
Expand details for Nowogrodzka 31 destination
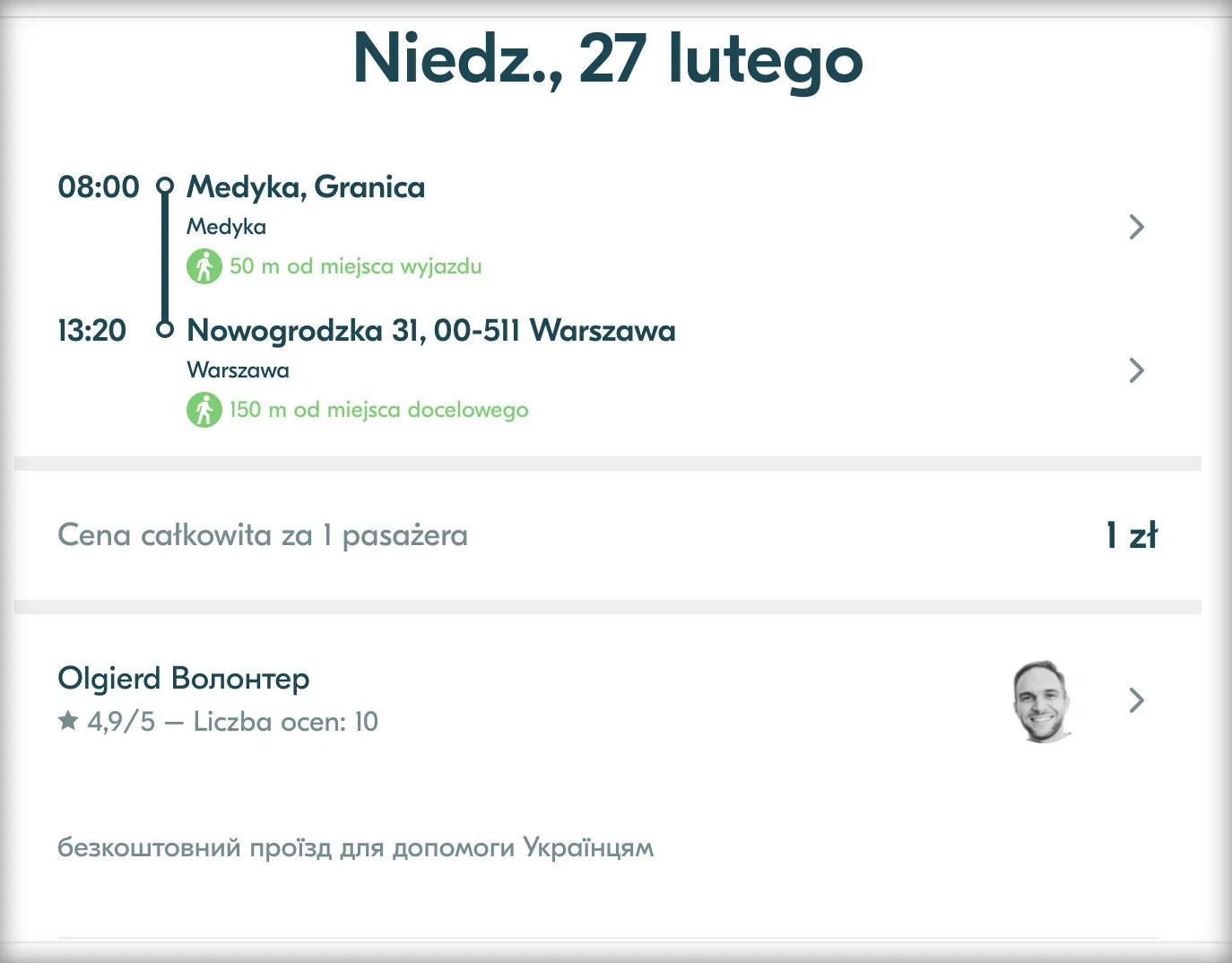(1136, 370)
